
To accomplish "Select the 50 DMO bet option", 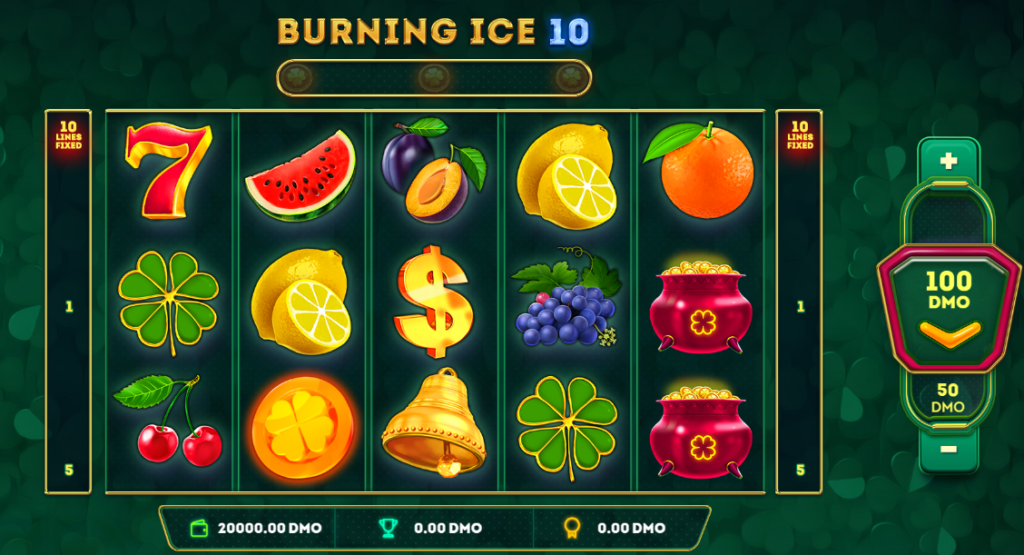I will (x=948, y=398).
